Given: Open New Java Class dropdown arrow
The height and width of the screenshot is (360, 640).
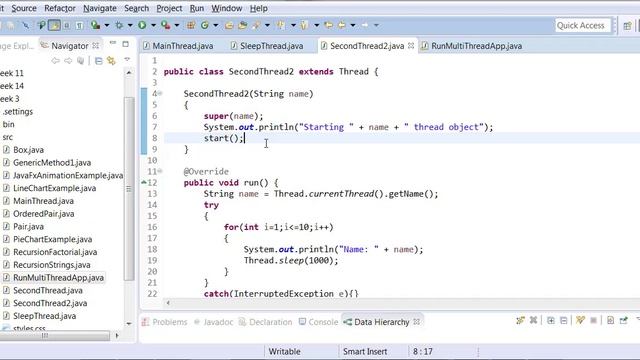Looking at the screenshot, I should point(216,25).
